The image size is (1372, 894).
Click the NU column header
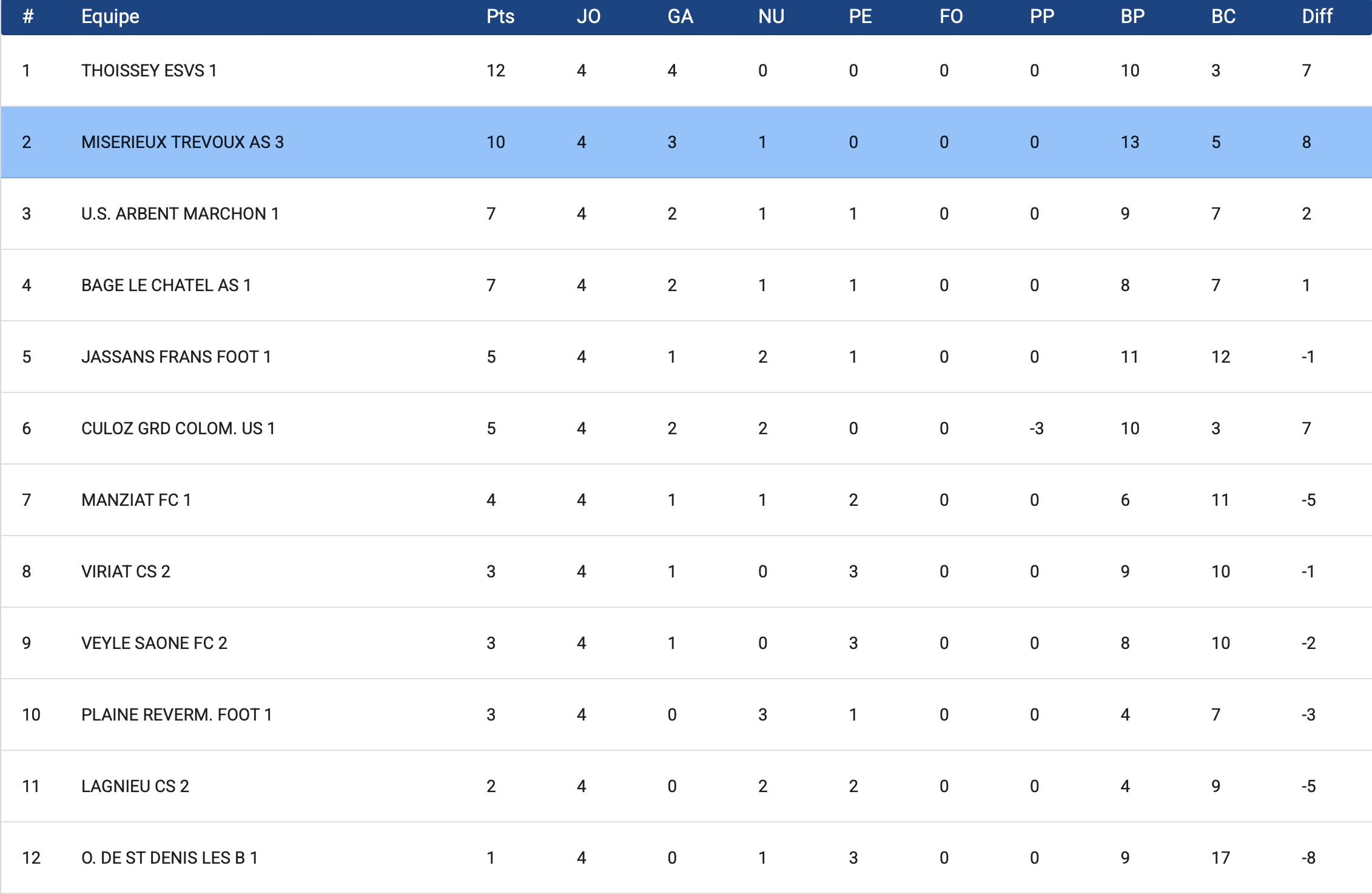click(771, 16)
